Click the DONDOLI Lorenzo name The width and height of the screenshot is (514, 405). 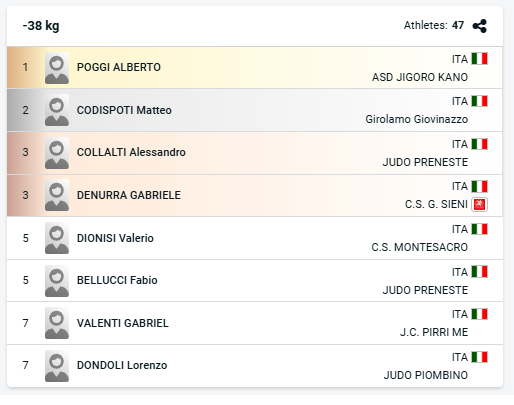(x=122, y=365)
